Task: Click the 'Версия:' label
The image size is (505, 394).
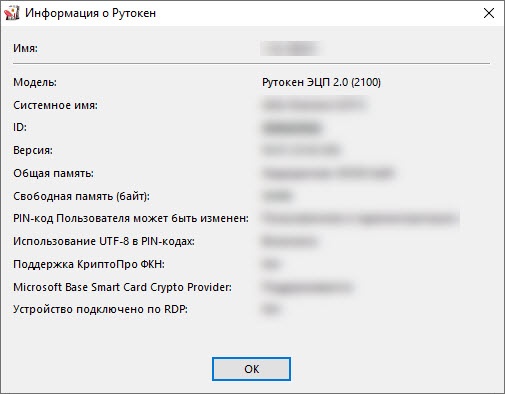Action: [x=33, y=150]
